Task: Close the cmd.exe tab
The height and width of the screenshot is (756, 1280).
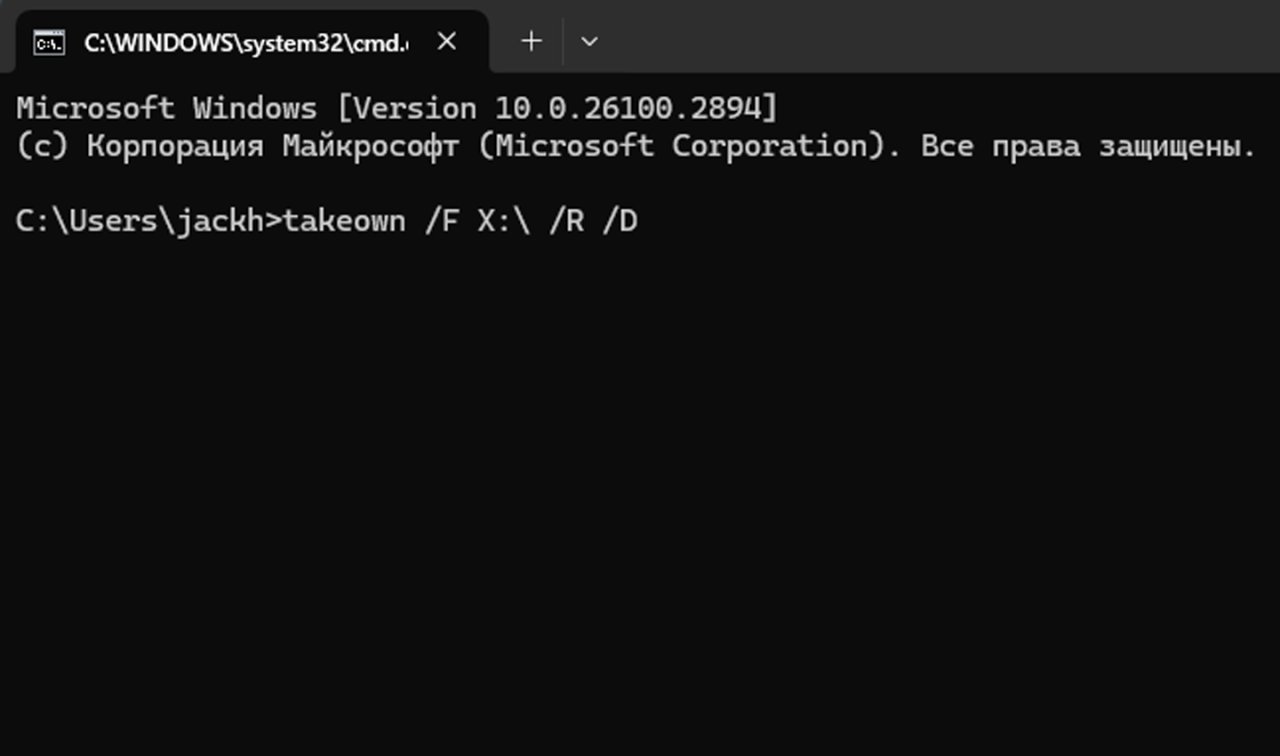Action: tap(446, 41)
